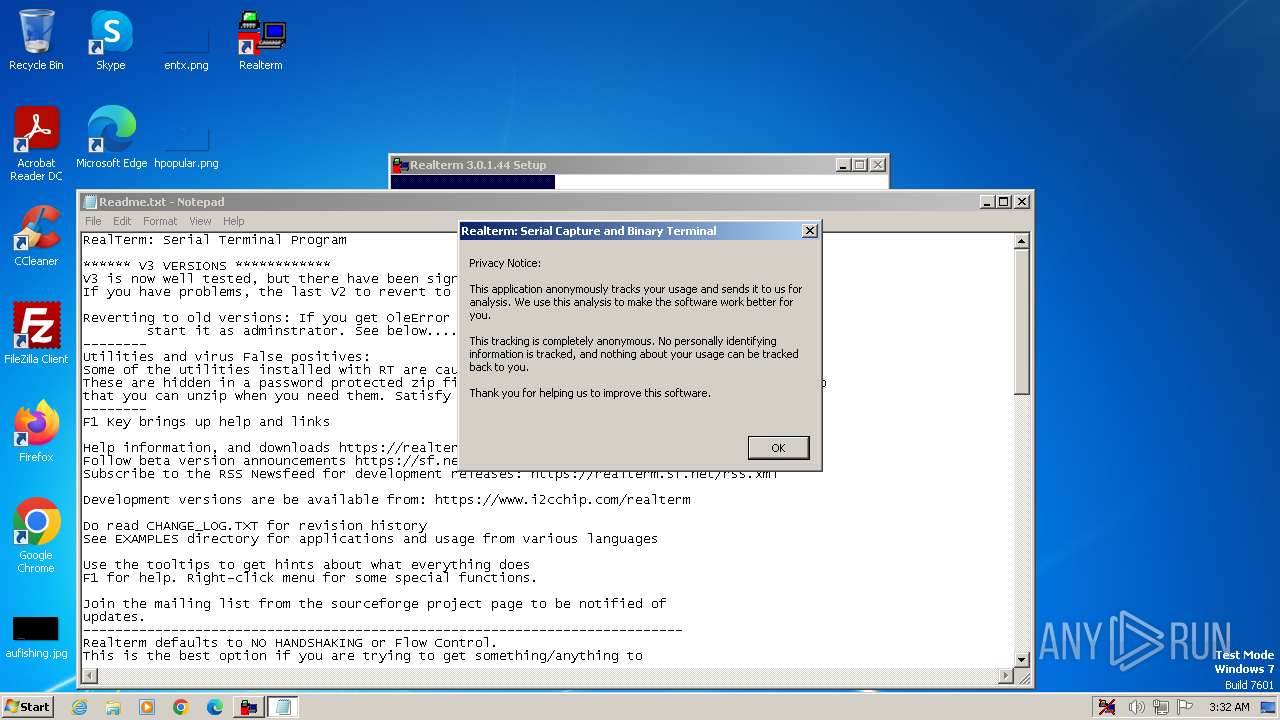Image resolution: width=1280 pixels, height=720 pixels.
Task: Select the Skype desktop shortcut
Action: coord(110,40)
